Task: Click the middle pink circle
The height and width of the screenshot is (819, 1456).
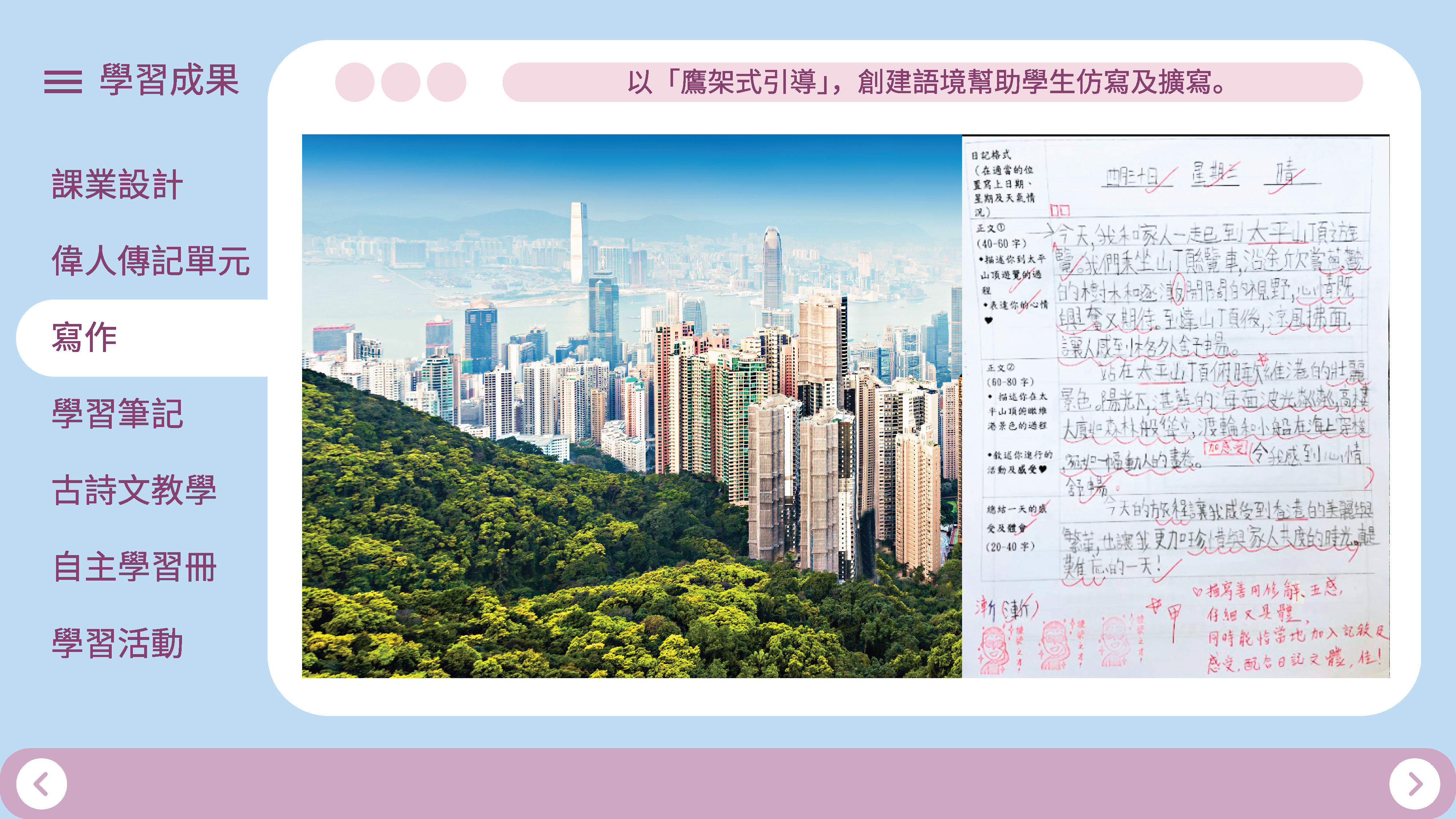Action: (400, 82)
